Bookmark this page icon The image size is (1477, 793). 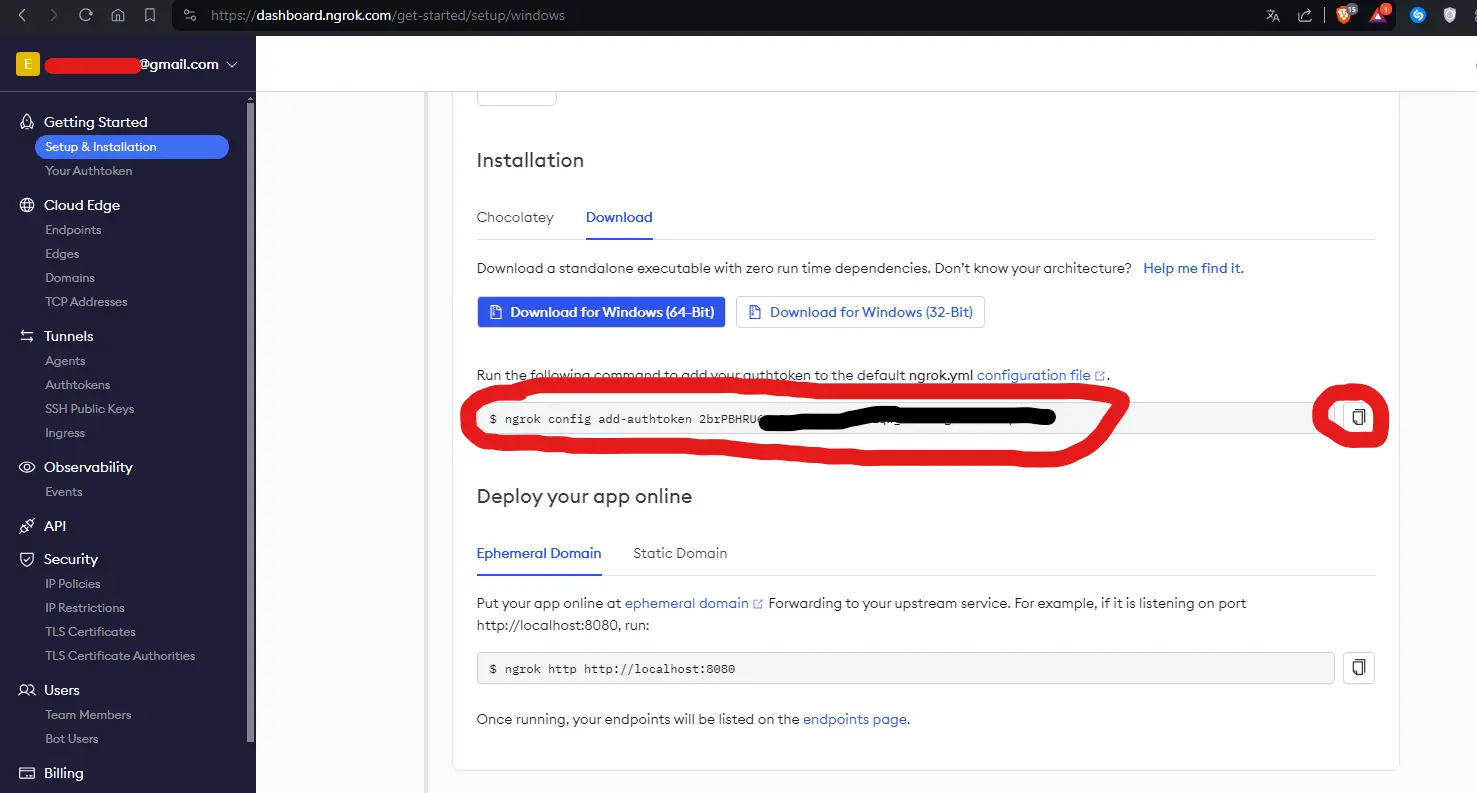(150, 15)
